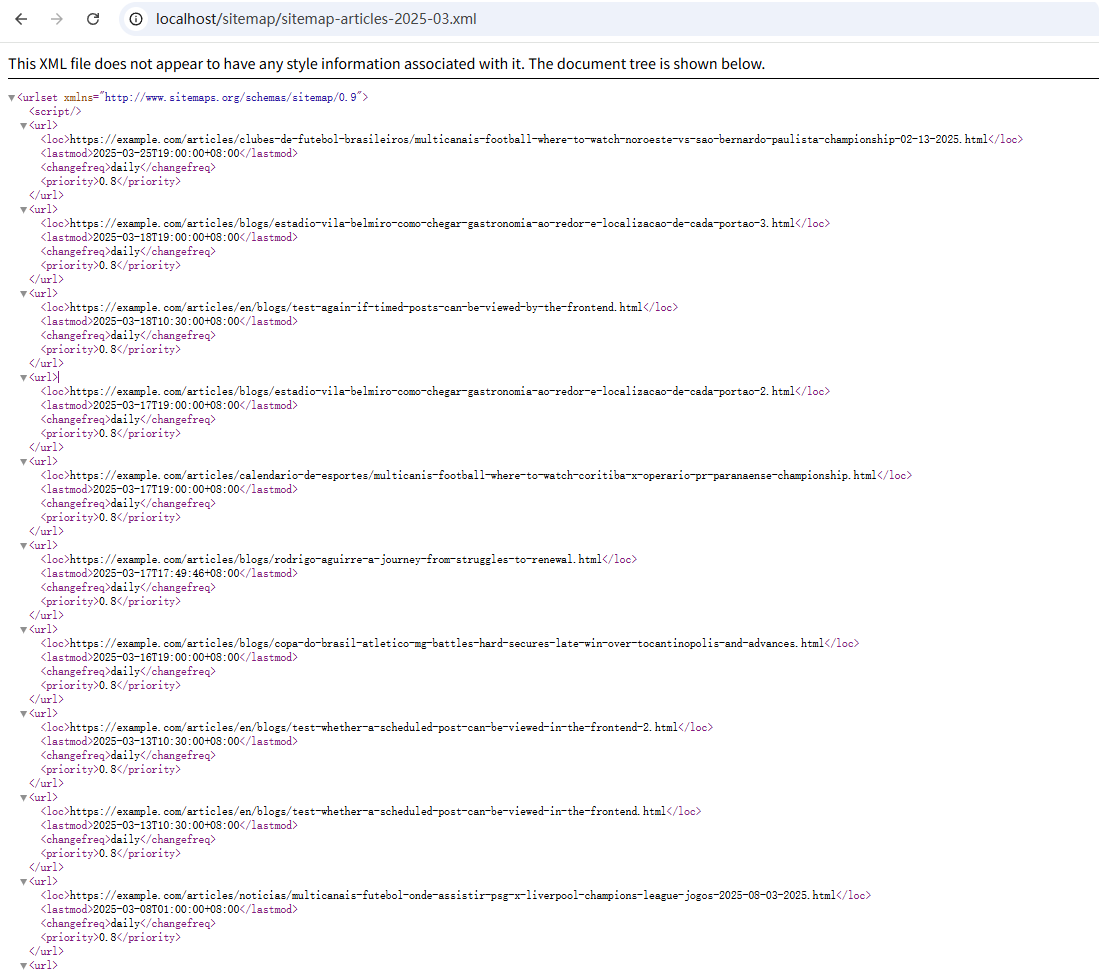This screenshot has height=972, width=1099.
Task: Collapse the root urlset node triangle
Action: (11, 98)
